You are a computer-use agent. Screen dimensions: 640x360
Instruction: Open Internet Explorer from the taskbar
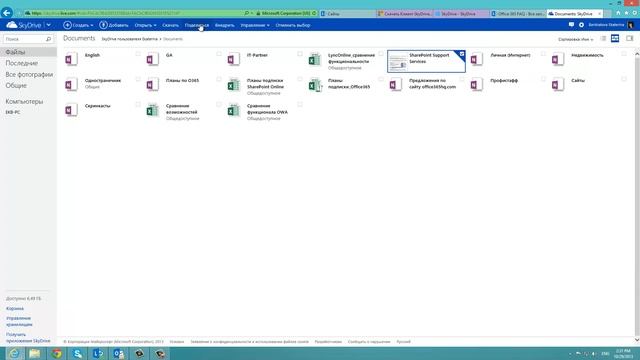(x=14, y=353)
